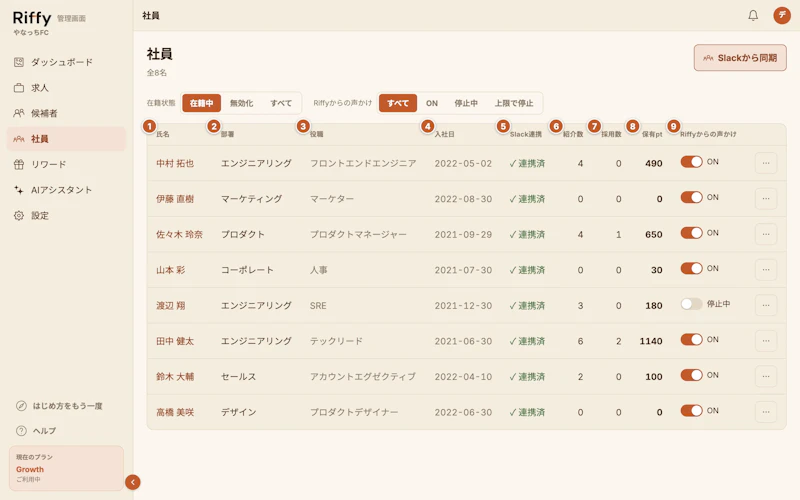The height and width of the screenshot is (500, 800).
Task: Select the 無効化 status filter
Action: coord(241,103)
